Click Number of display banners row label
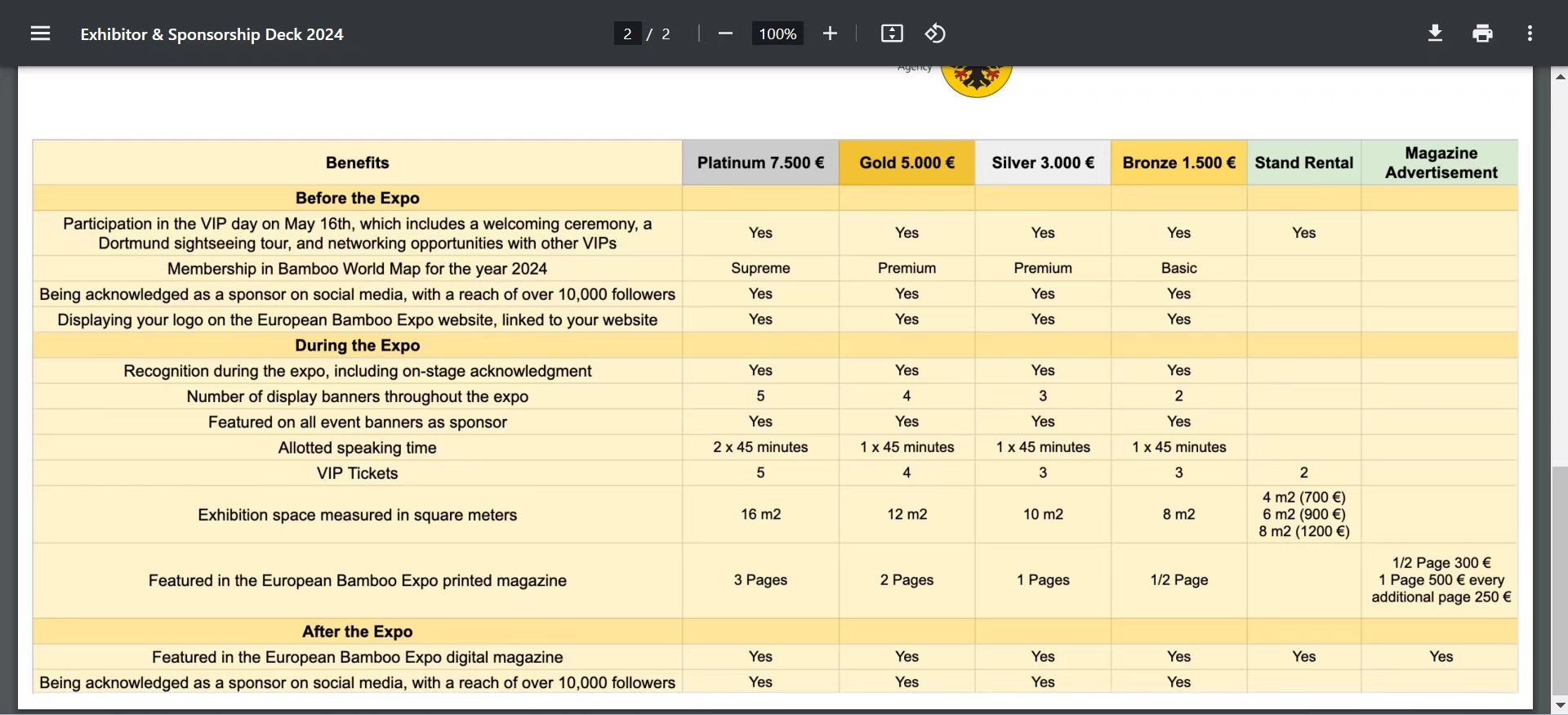The height and width of the screenshot is (715, 1568). [x=357, y=396]
